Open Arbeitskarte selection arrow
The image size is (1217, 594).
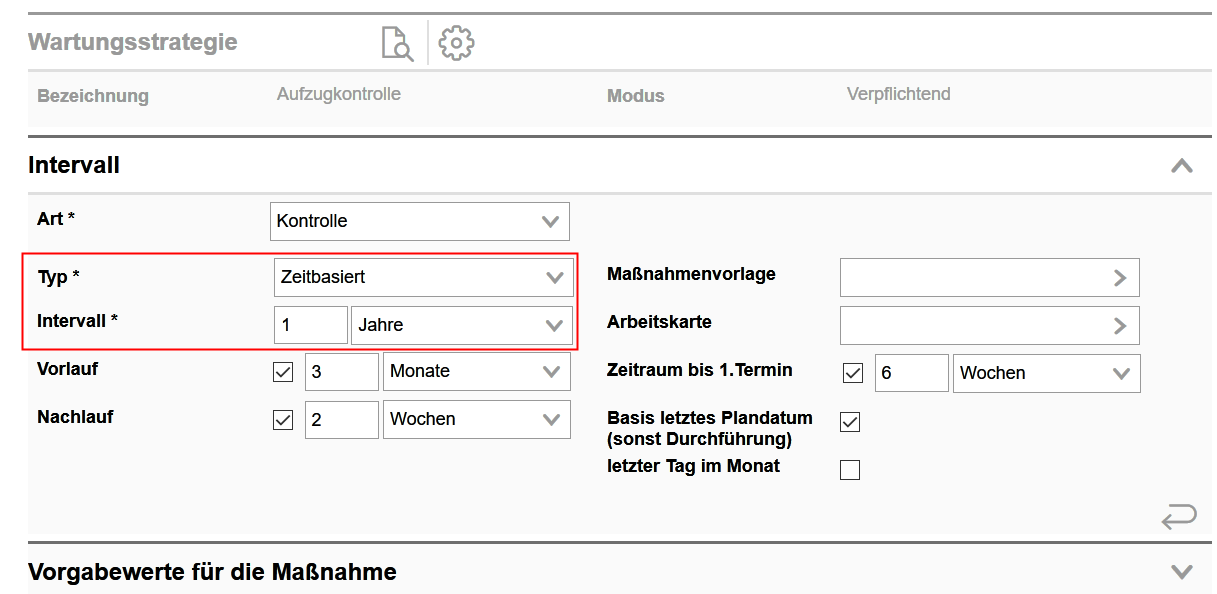1119,325
